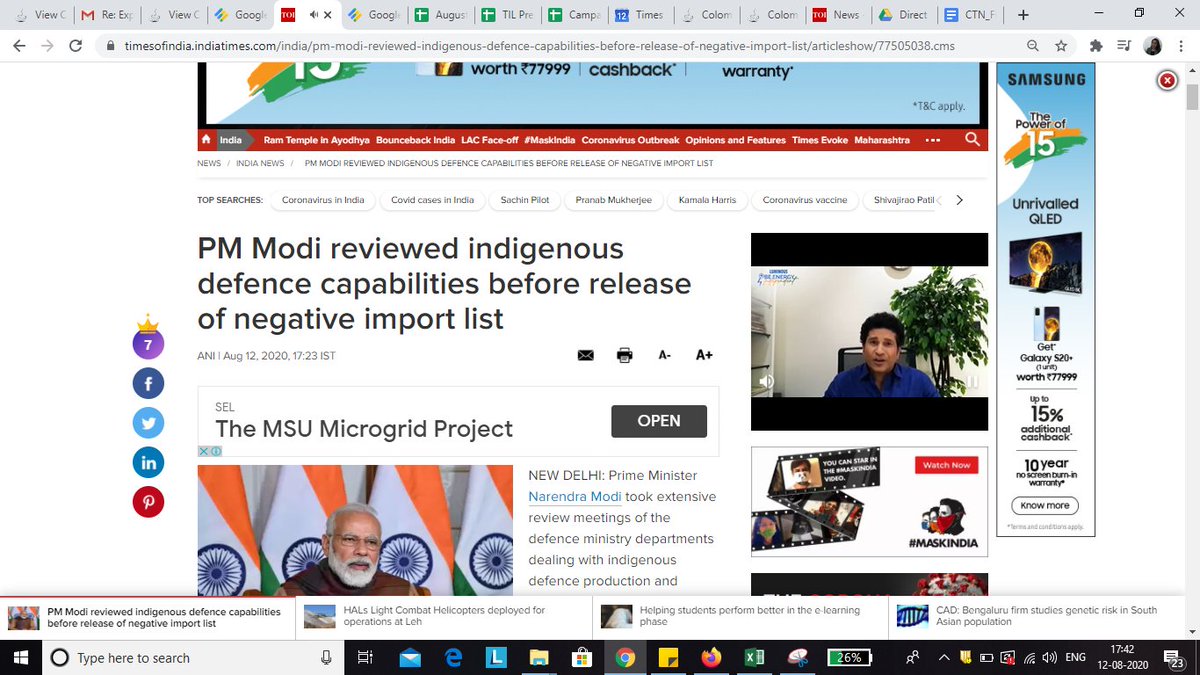The width and height of the screenshot is (1200, 675).
Task: Share article on LinkedIn
Action: click(148, 462)
